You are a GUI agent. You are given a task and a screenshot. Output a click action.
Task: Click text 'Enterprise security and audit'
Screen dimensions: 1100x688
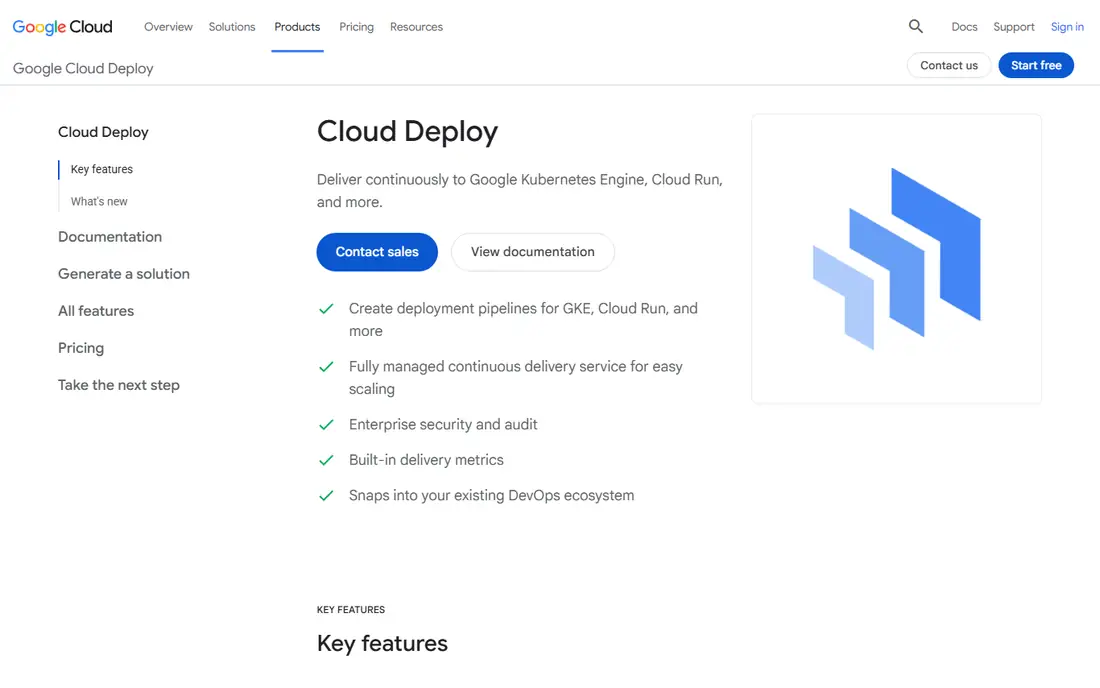(x=443, y=424)
